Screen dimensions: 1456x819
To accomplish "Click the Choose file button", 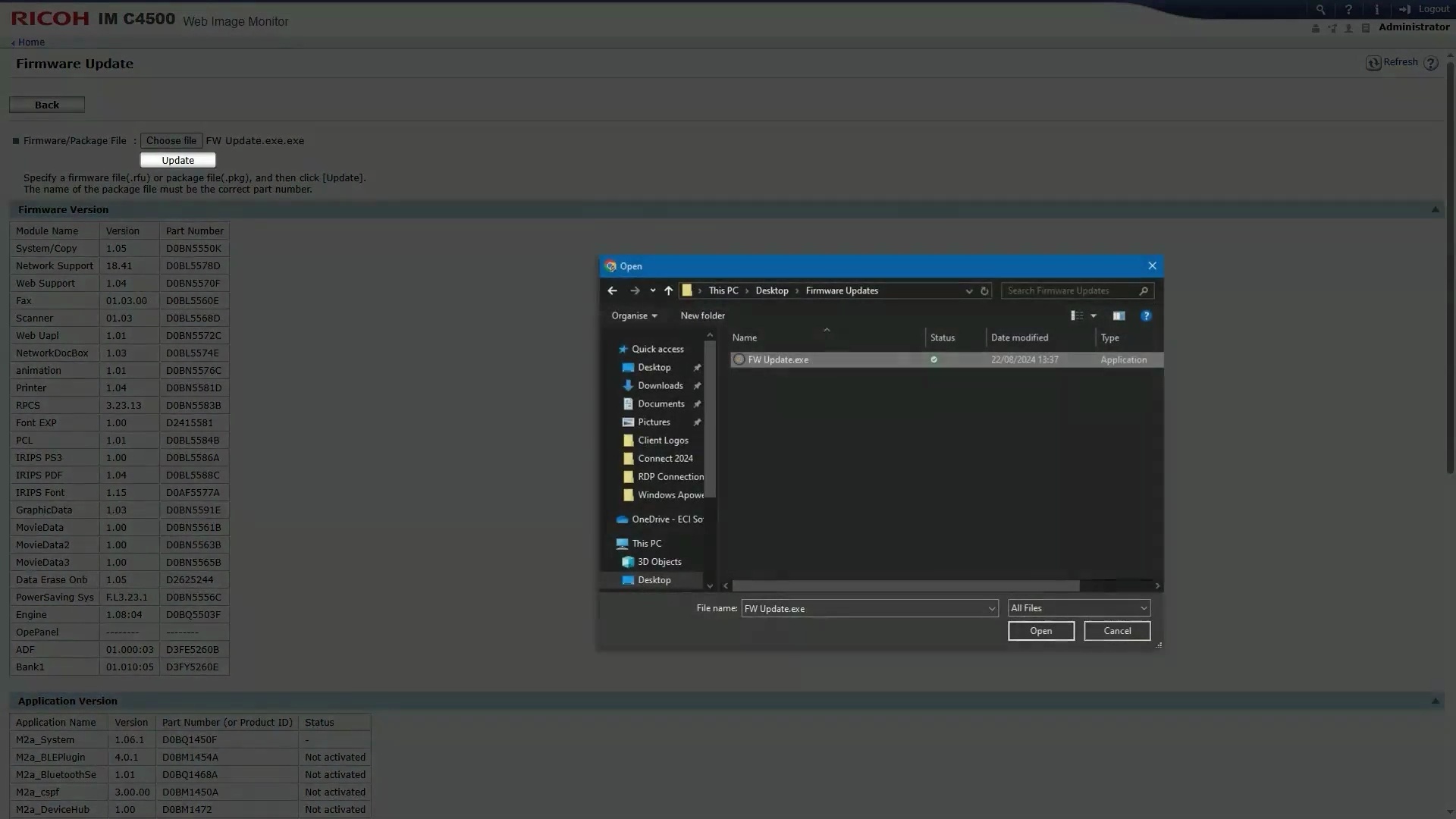I will pyautogui.click(x=171, y=140).
